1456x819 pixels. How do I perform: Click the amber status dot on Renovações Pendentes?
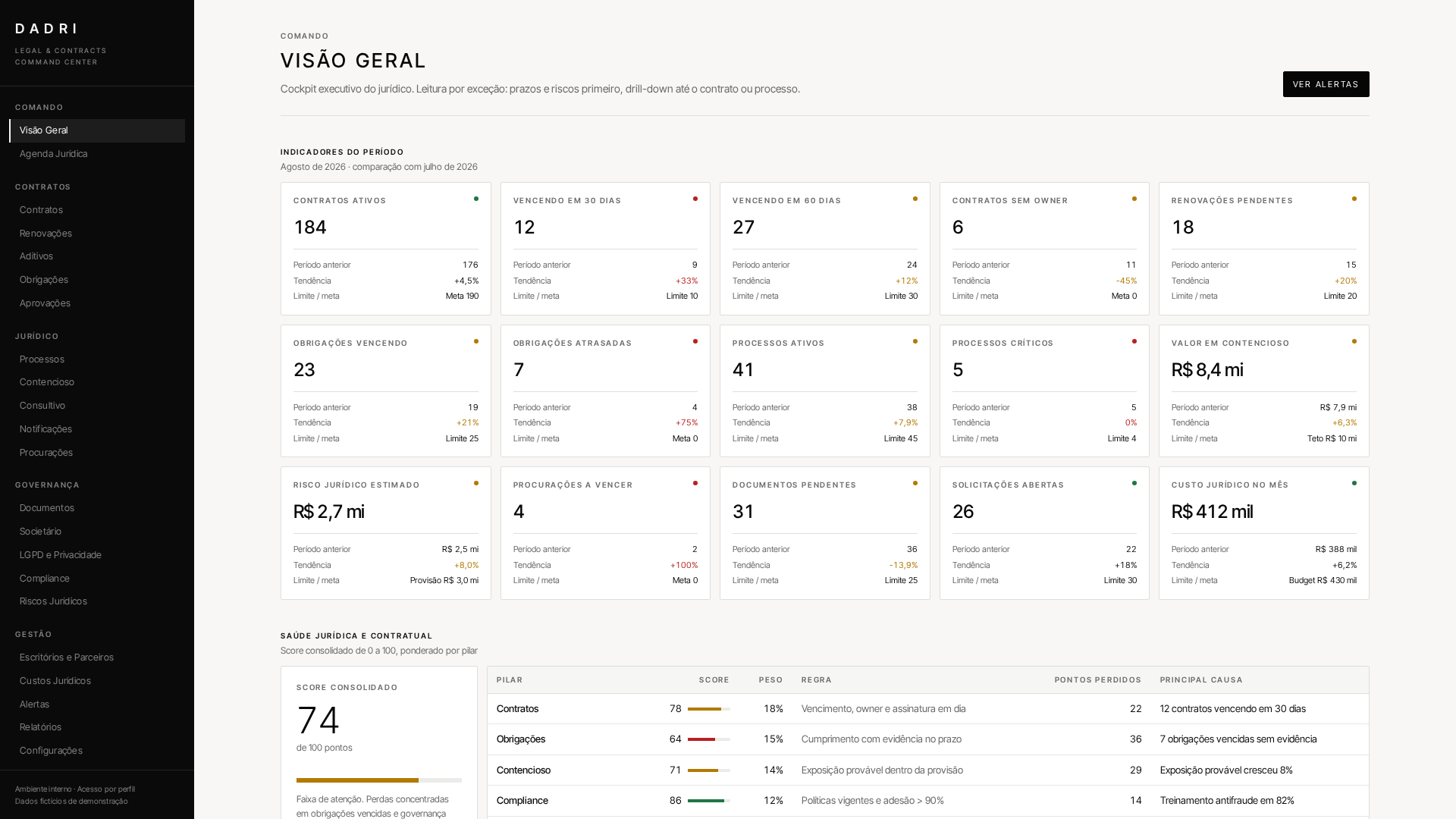tap(1354, 199)
